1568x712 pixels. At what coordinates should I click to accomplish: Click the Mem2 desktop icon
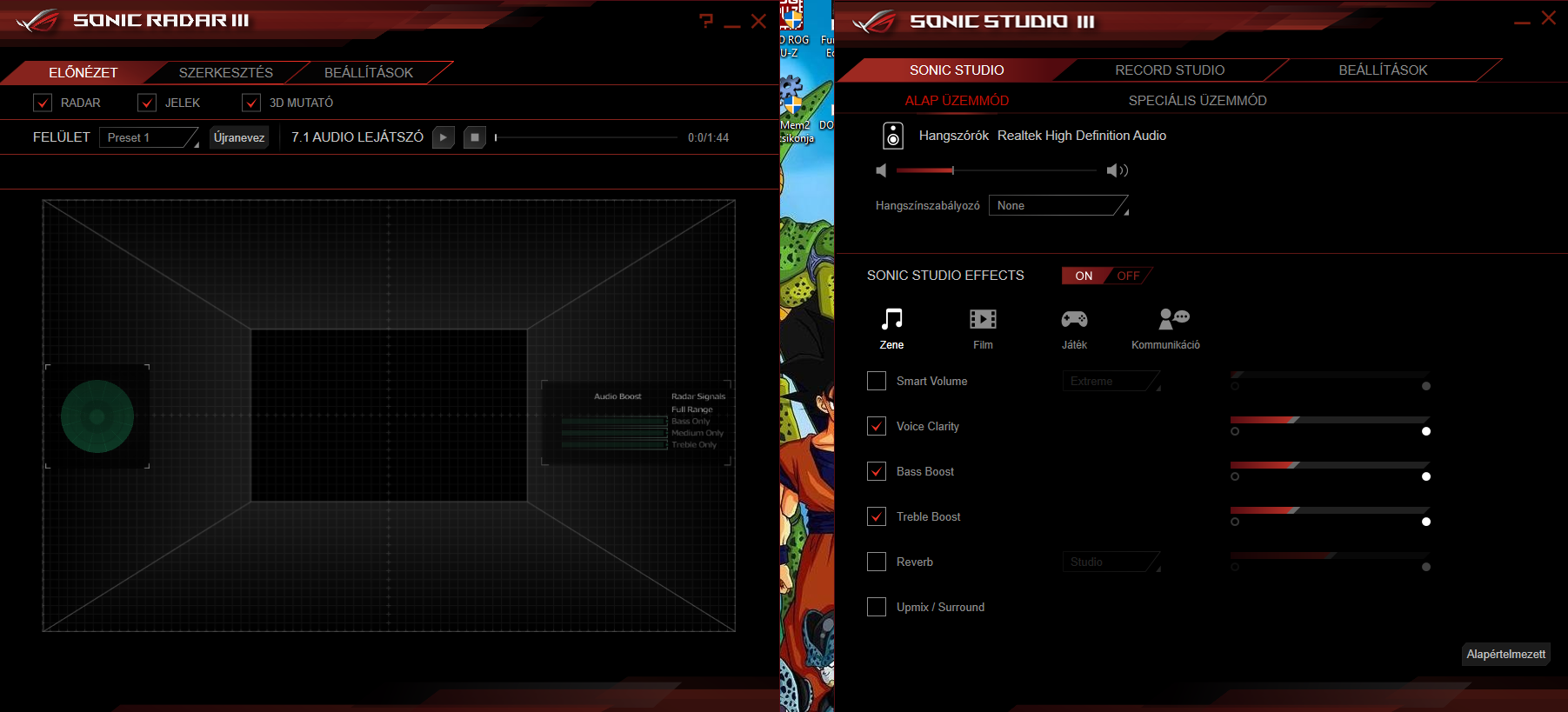tap(793, 109)
